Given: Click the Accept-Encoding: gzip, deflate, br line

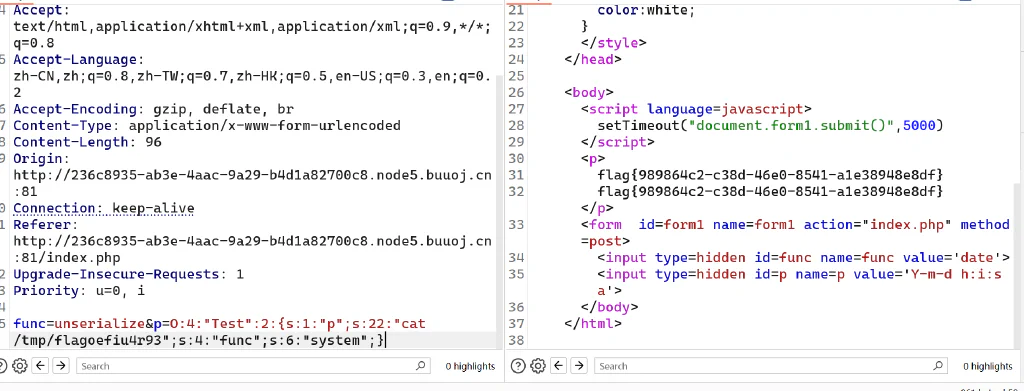Looking at the screenshot, I should [x=153, y=109].
